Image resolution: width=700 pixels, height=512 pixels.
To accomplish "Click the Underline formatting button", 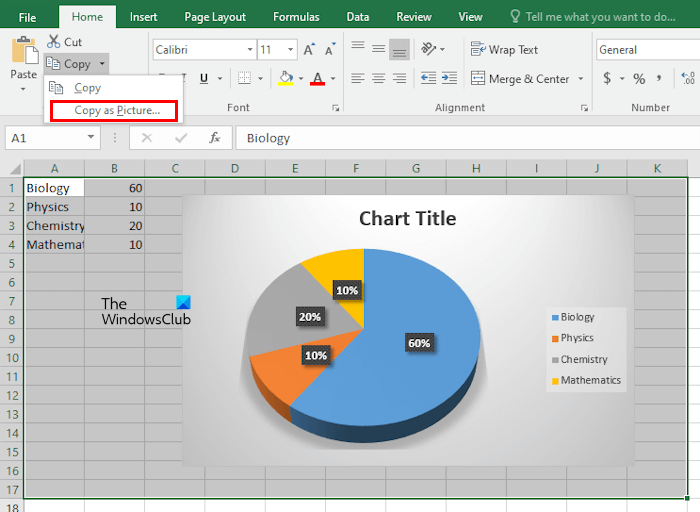I will (x=204, y=79).
